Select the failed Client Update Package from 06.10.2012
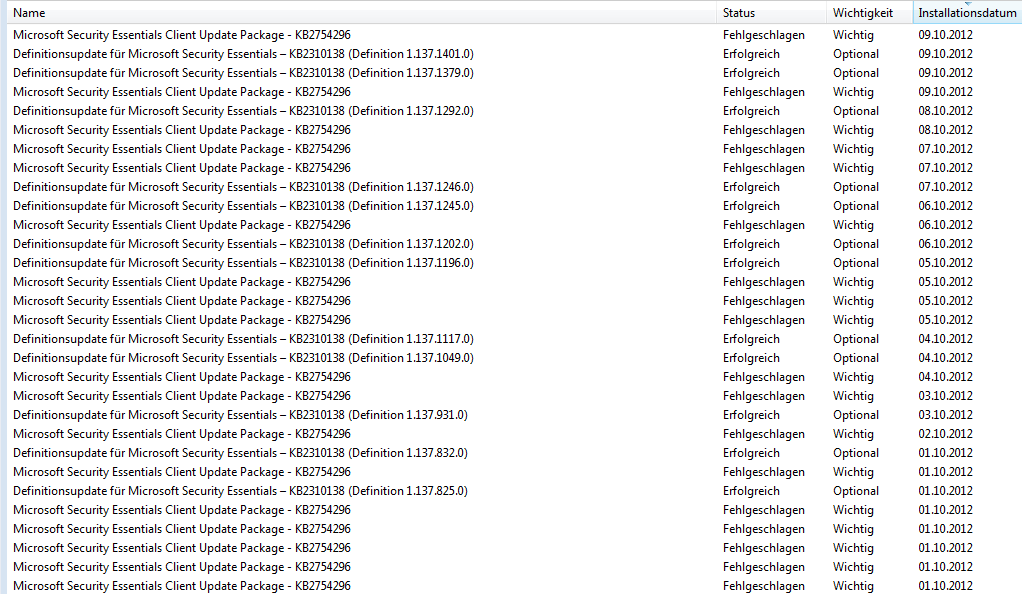Image resolution: width=1022 pixels, height=594 pixels. point(182,225)
